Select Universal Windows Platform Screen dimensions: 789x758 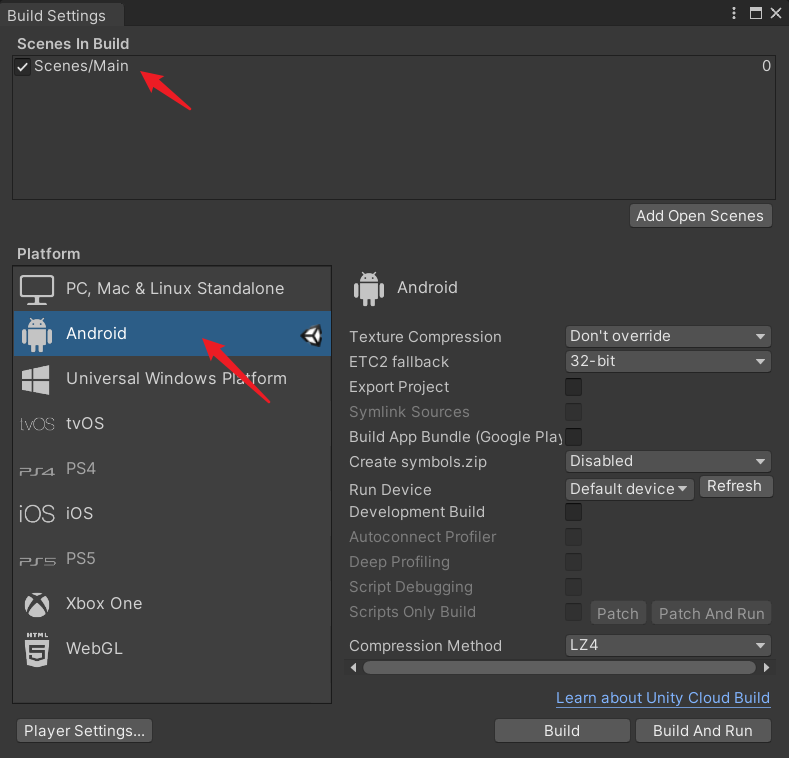[172, 378]
